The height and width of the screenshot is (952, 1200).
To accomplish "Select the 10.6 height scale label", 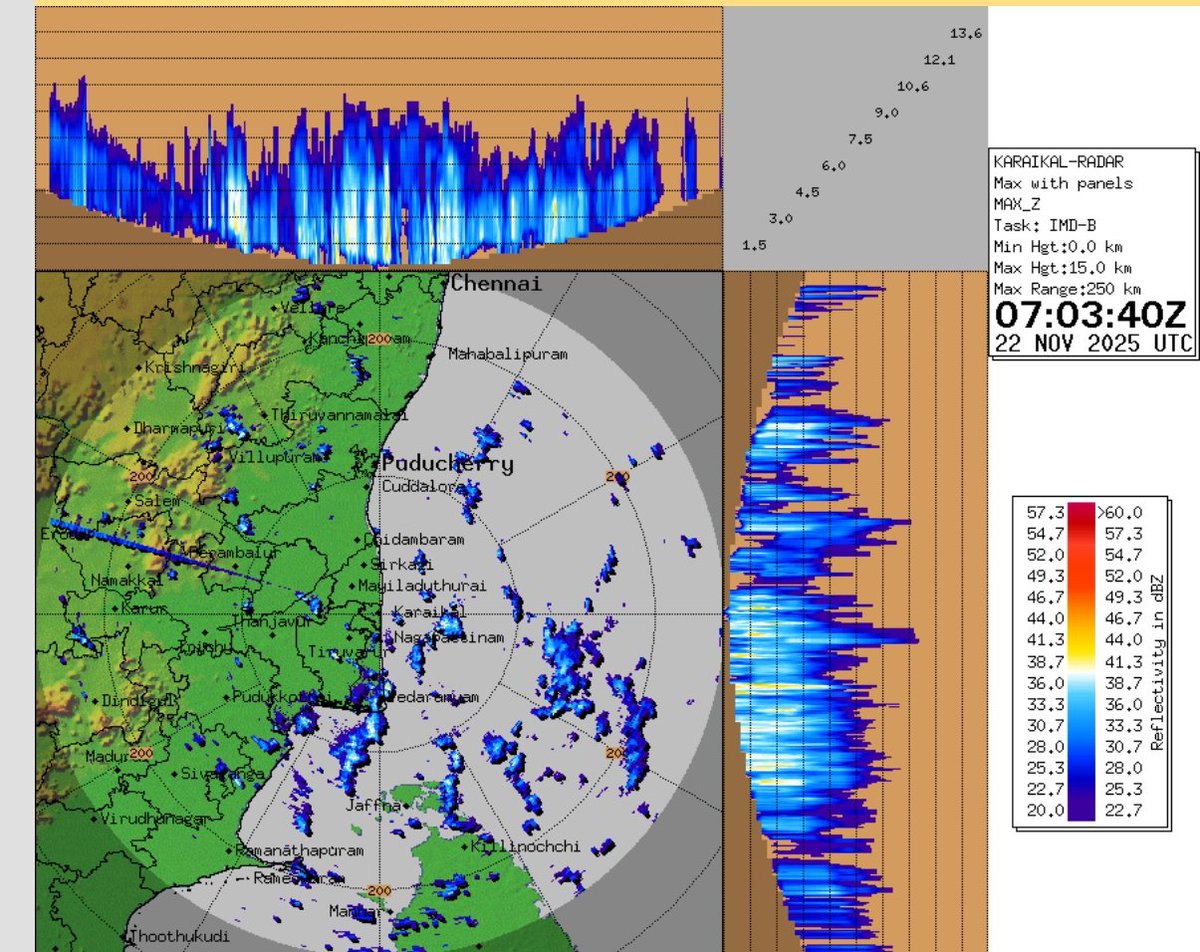I will pyautogui.click(x=913, y=86).
